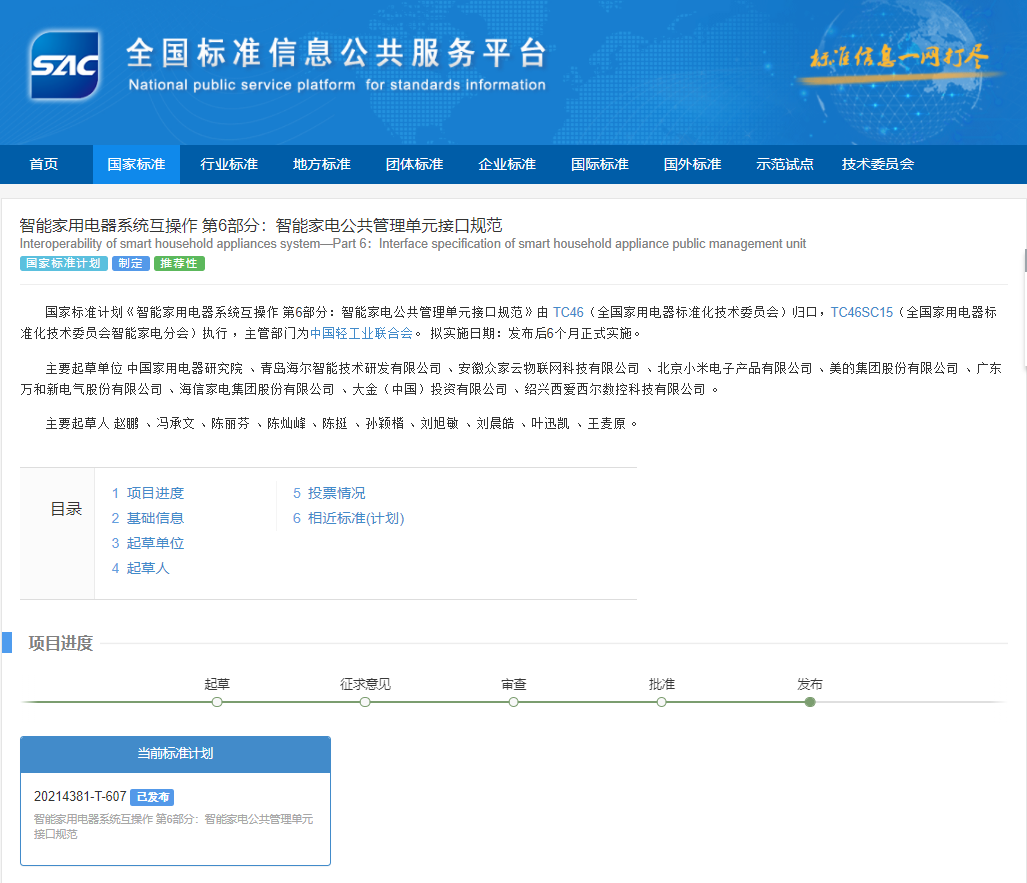The height and width of the screenshot is (883, 1027).
Task: Click the SAC logo icon
Action: 65,65
